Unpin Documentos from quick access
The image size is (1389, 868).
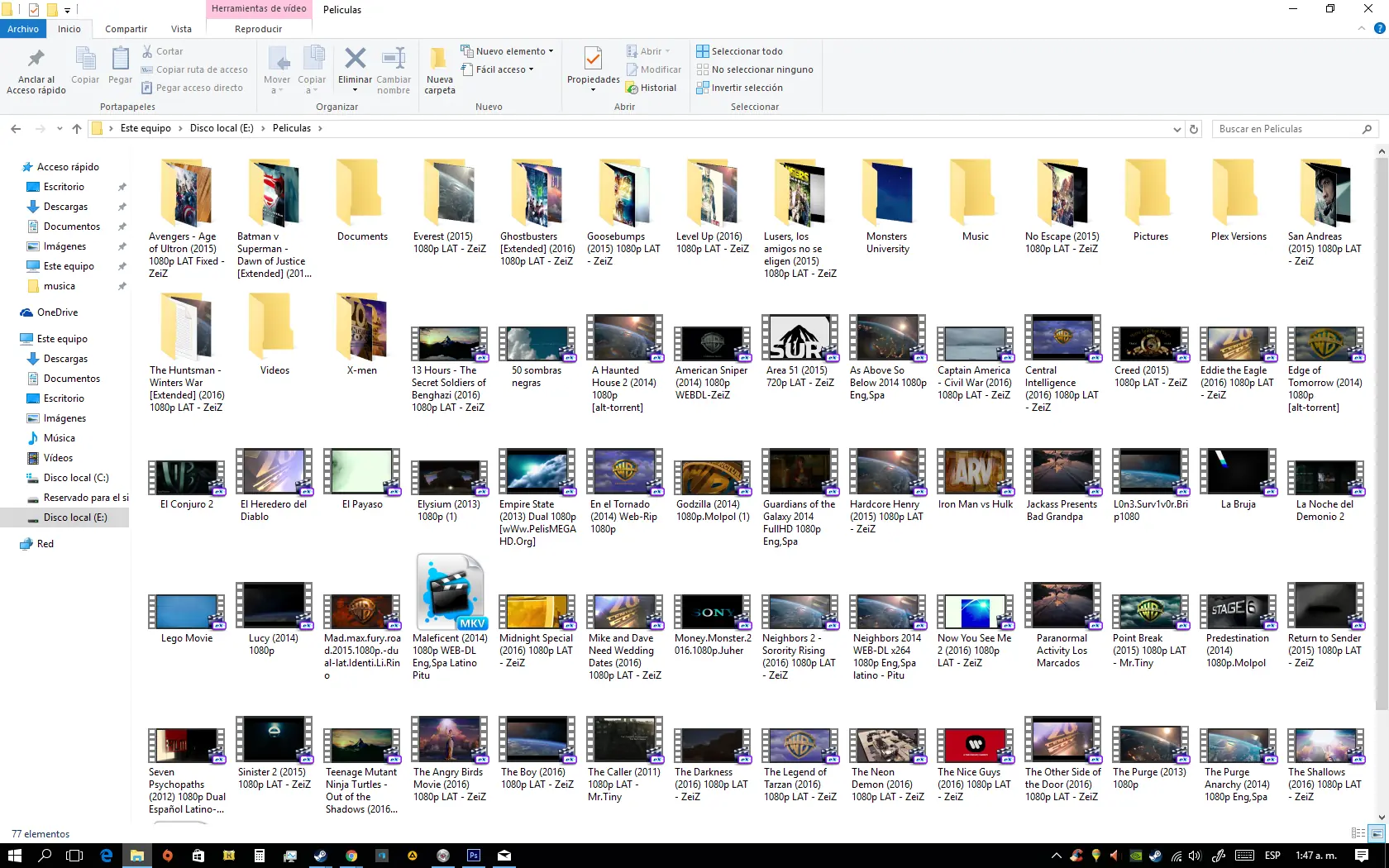click(x=122, y=227)
